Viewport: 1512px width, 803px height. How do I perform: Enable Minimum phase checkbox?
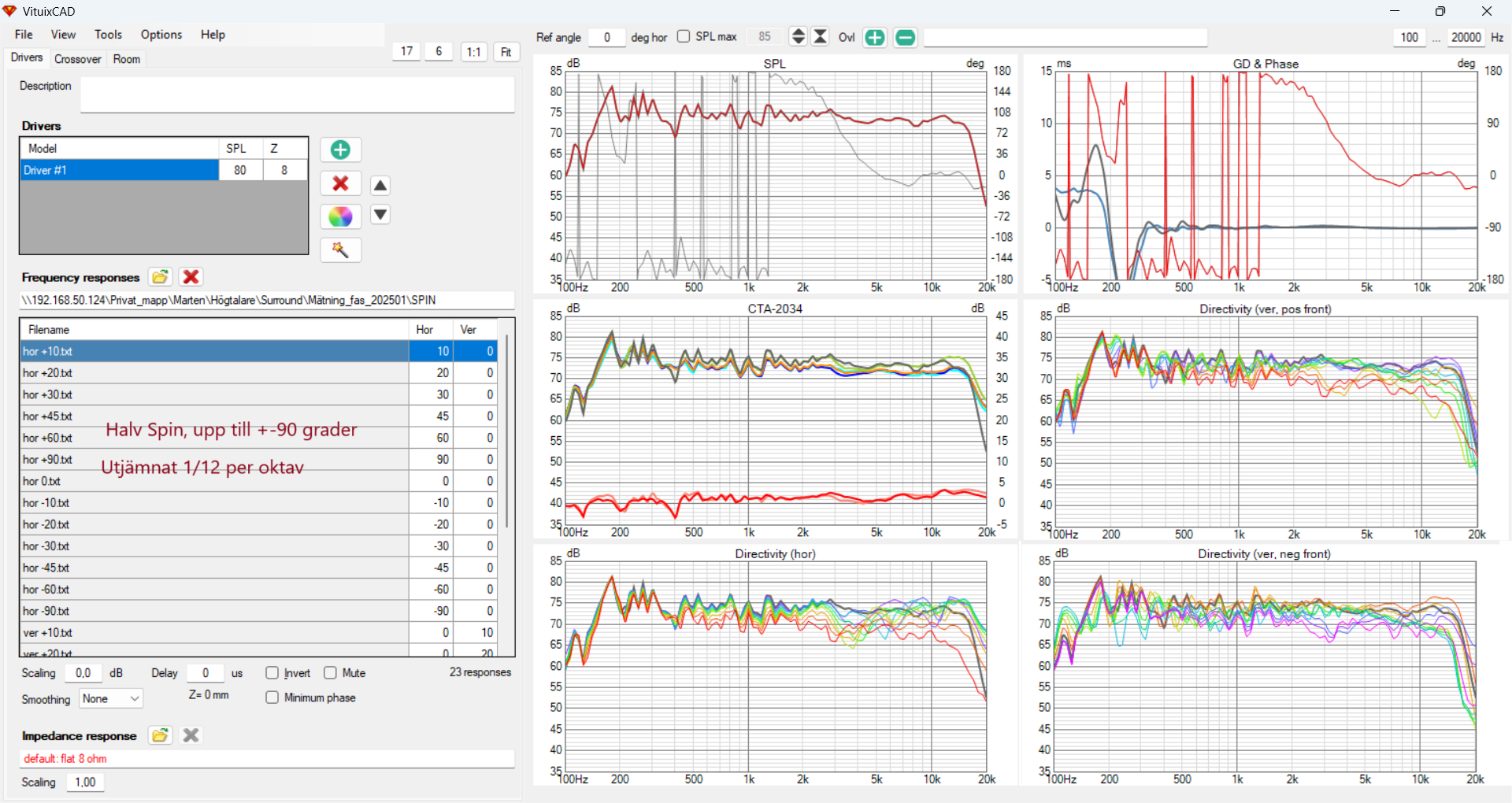tap(272, 697)
